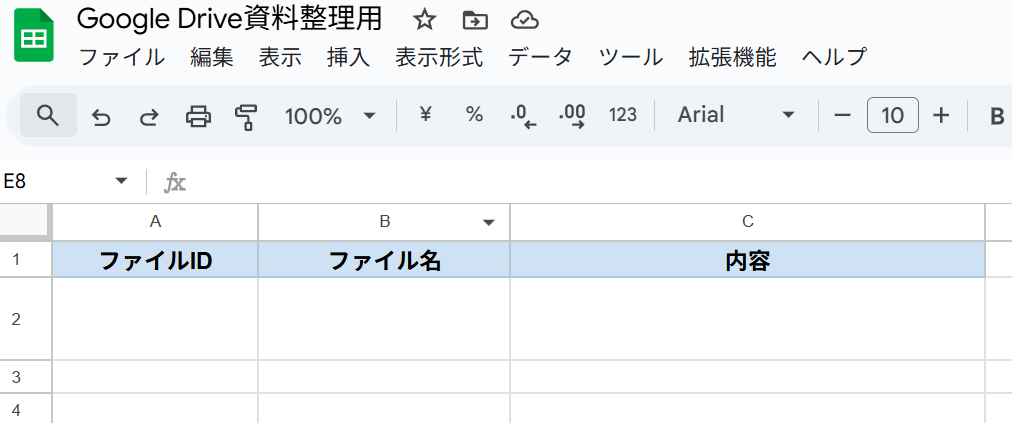Select row 2 header

point(25,319)
